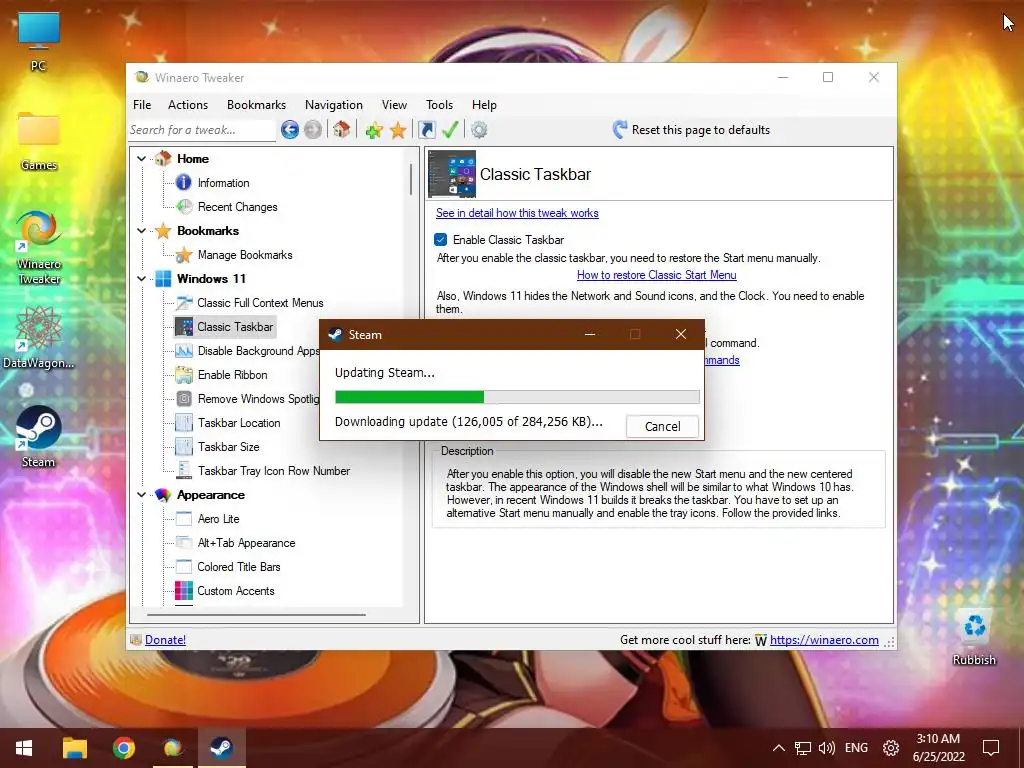Select Alt+Tab Appearance tree item
The image size is (1024, 768).
(x=246, y=543)
